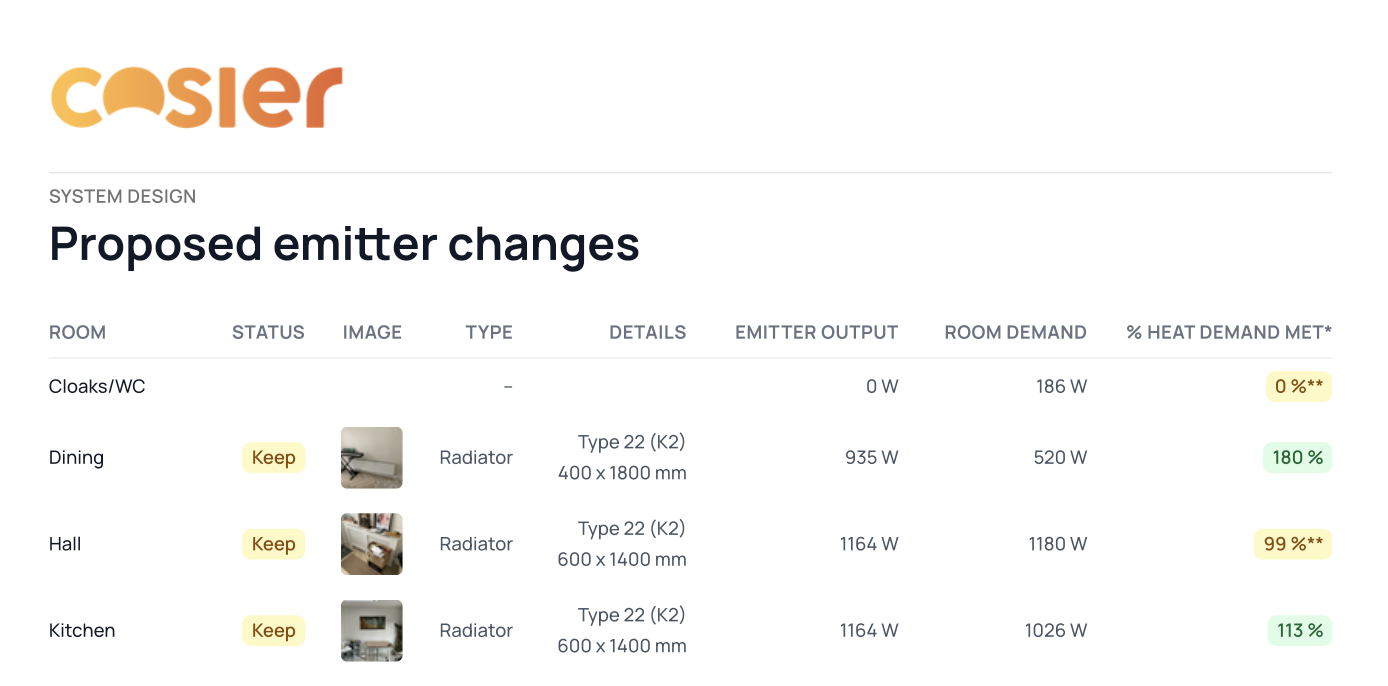Click the ROOM column header

77,333
